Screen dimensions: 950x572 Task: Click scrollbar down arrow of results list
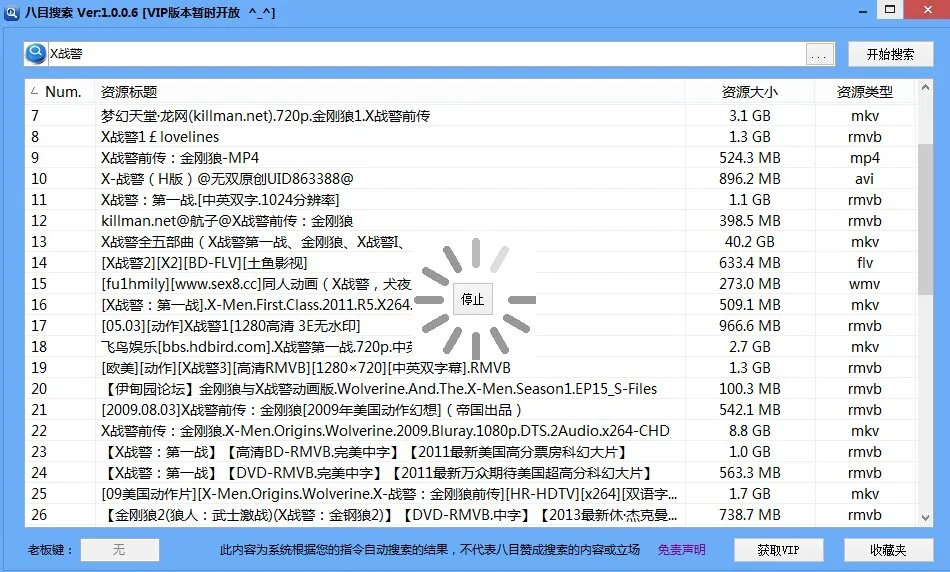pos(925,517)
